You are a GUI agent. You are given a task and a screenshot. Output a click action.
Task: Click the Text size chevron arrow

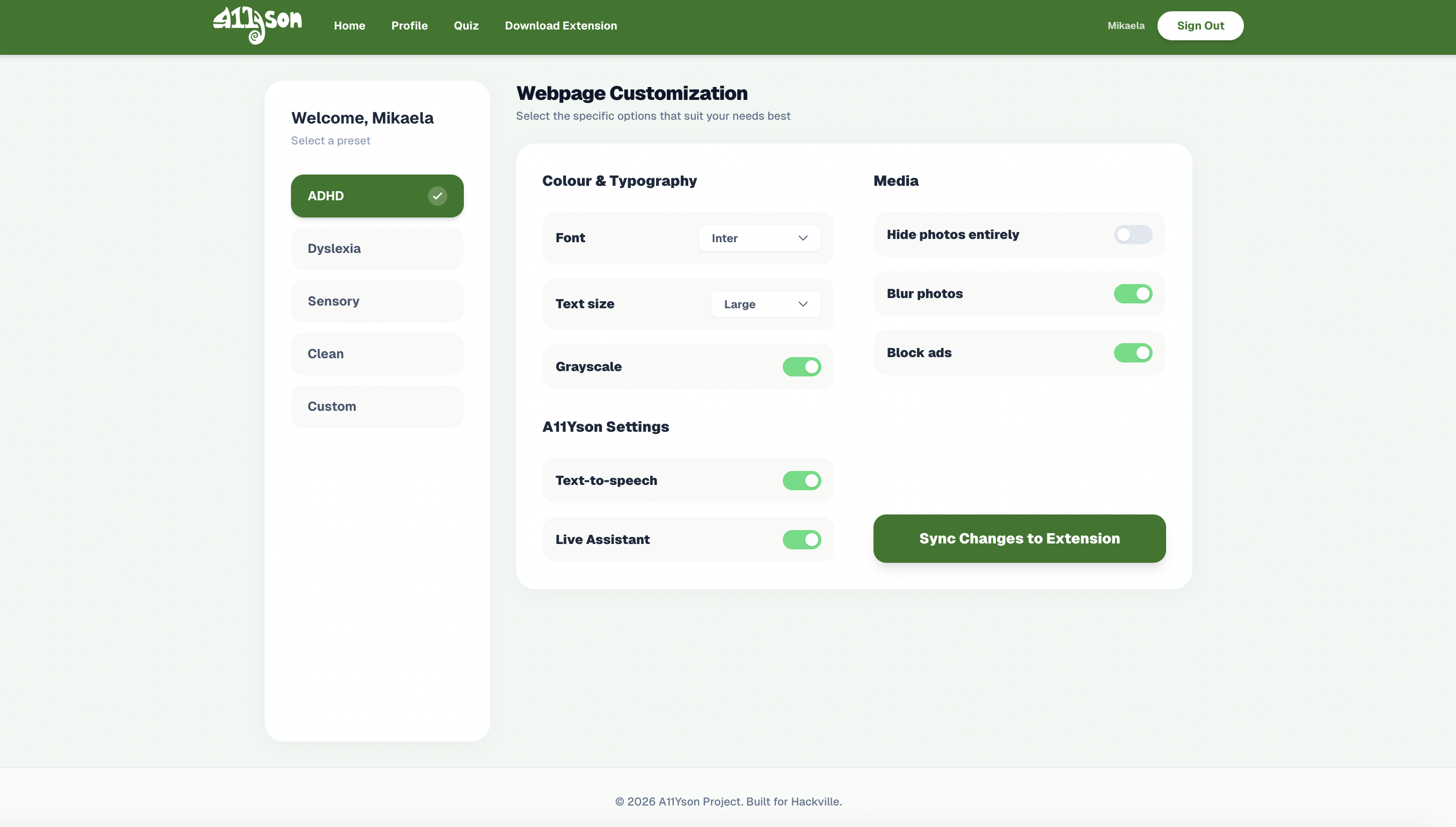(x=803, y=304)
